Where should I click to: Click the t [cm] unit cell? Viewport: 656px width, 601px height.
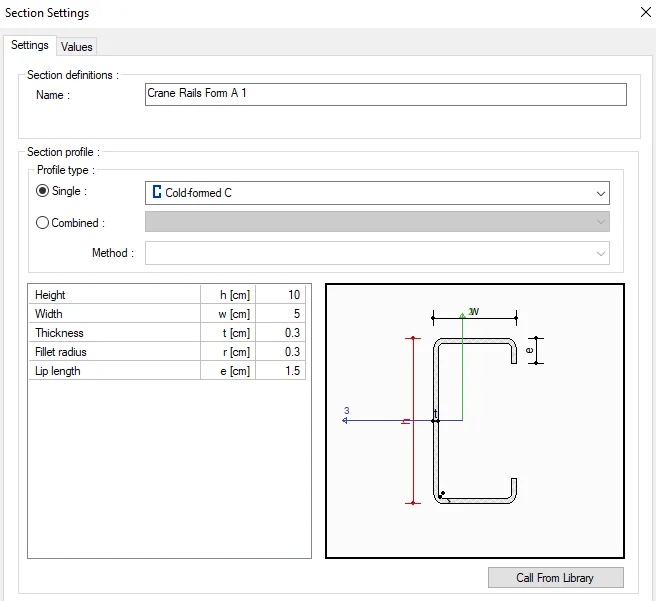228,333
